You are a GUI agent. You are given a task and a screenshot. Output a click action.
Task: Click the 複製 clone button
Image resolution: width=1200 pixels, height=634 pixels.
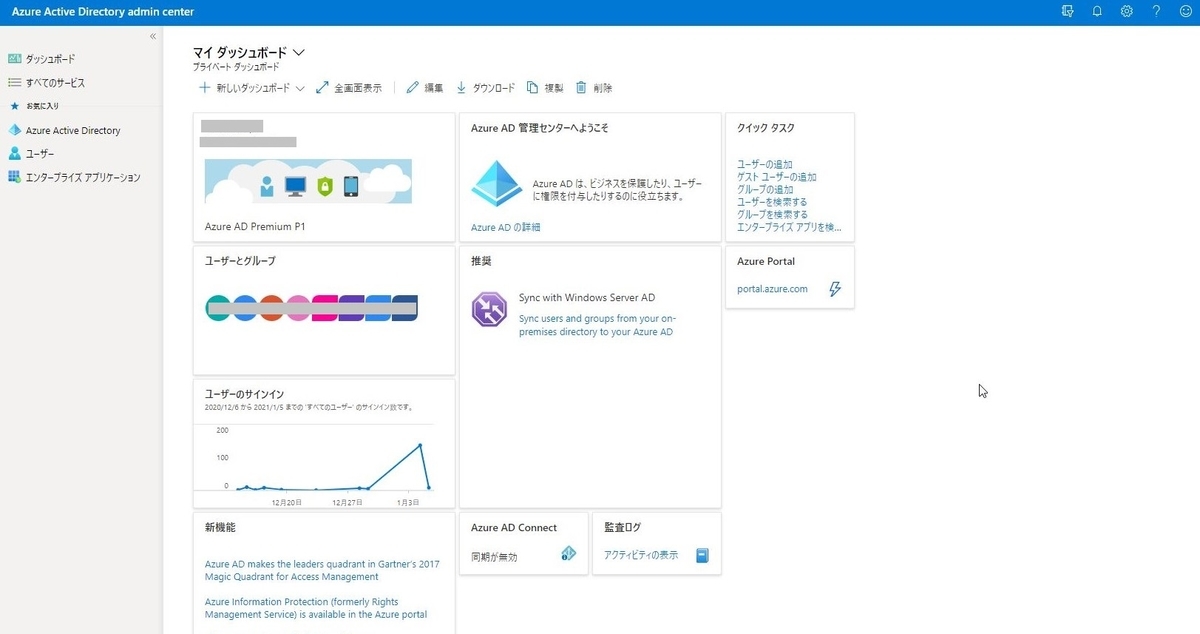545,88
